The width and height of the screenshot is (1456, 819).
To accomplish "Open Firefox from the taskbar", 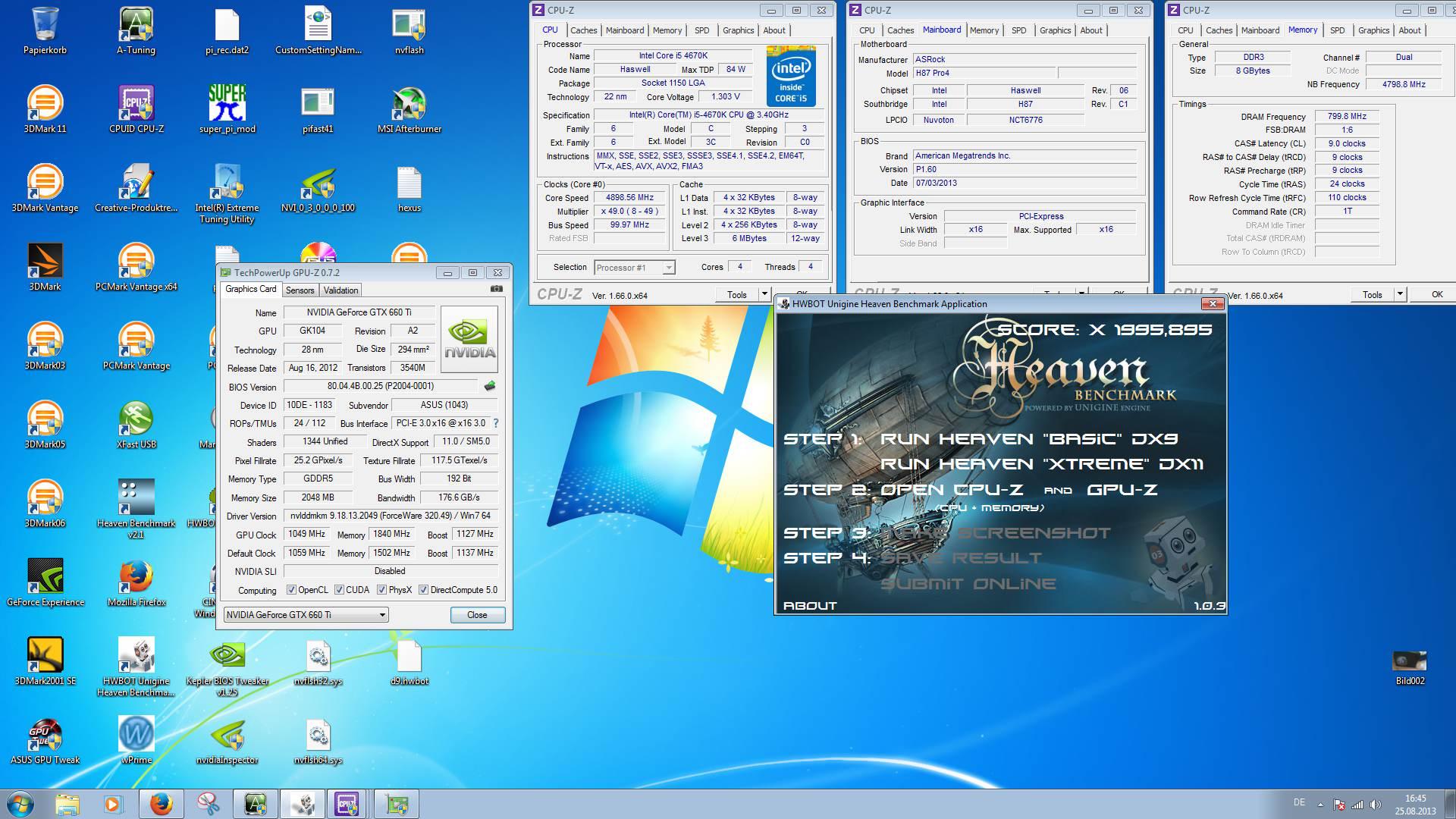I will tap(161, 804).
